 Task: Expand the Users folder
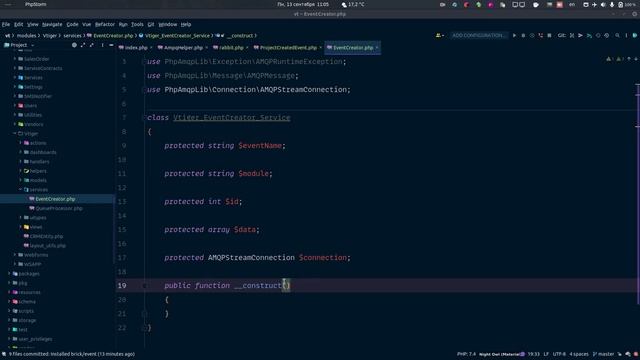pos(15,105)
